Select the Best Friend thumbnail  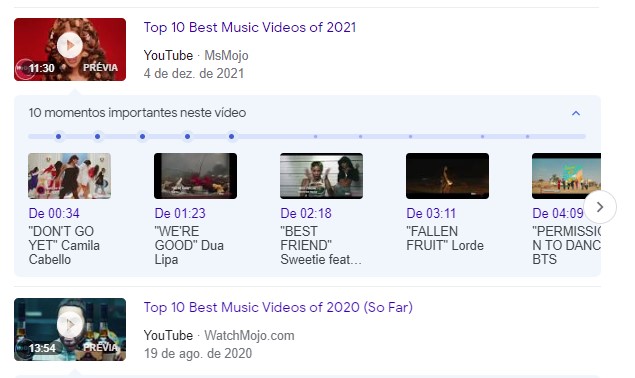tap(321, 176)
